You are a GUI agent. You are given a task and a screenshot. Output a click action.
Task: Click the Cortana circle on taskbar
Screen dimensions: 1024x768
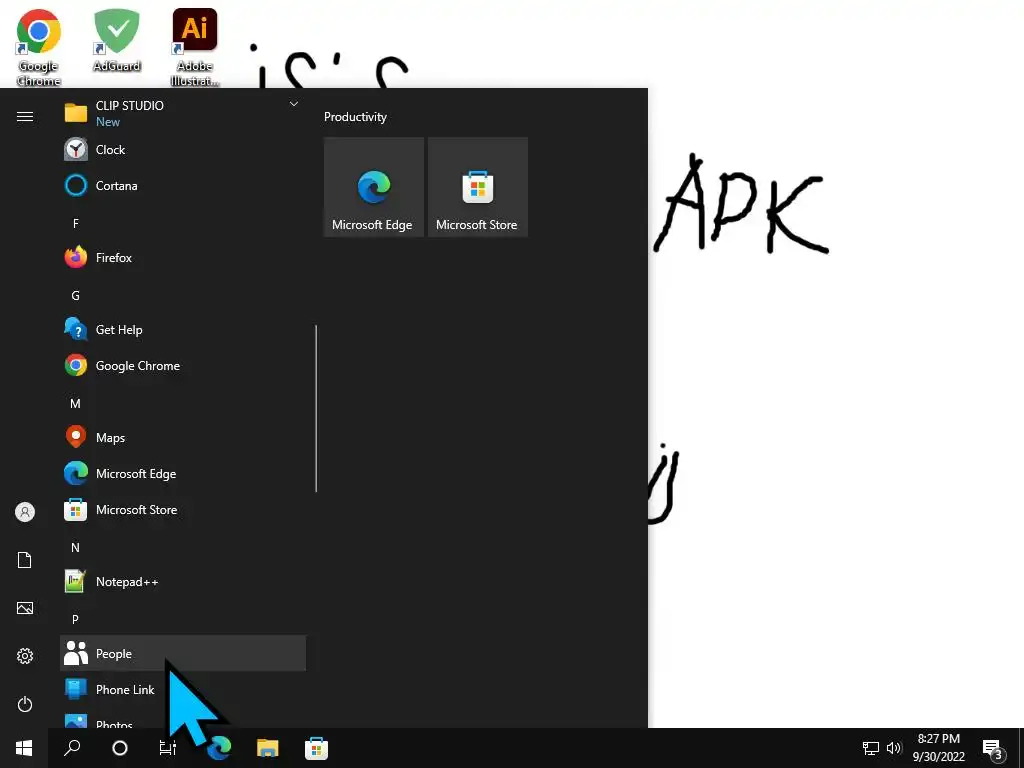(120, 748)
